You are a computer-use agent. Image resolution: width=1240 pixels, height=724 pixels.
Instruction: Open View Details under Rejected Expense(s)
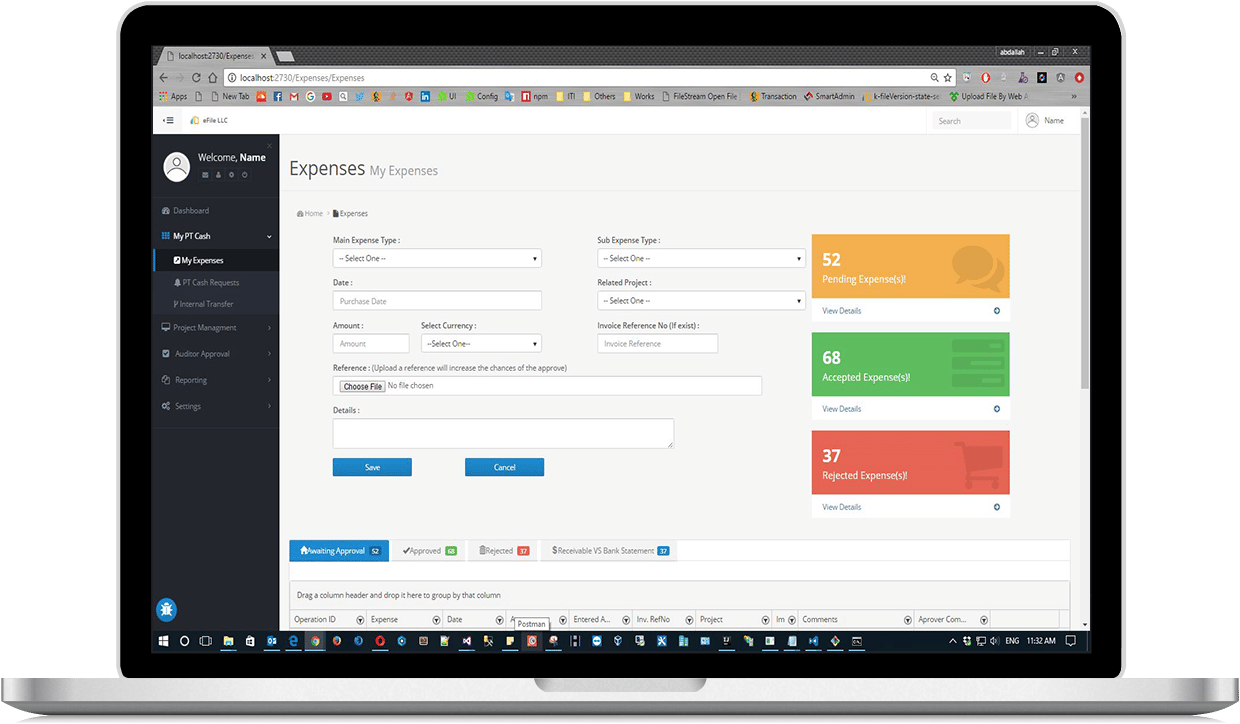[x=841, y=507]
